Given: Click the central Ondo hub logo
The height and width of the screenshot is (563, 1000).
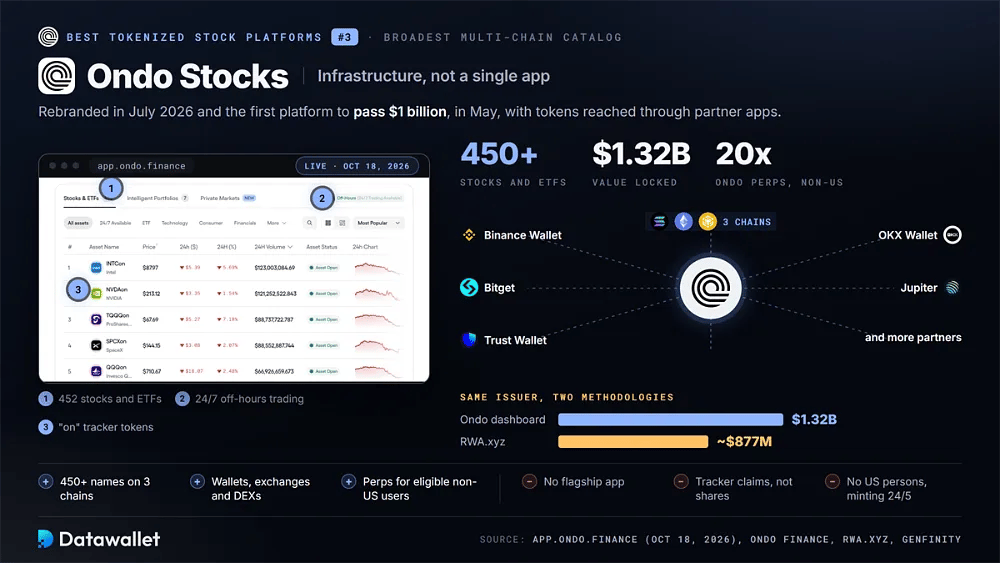Looking at the screenshot, I should [x=710, y=288].
